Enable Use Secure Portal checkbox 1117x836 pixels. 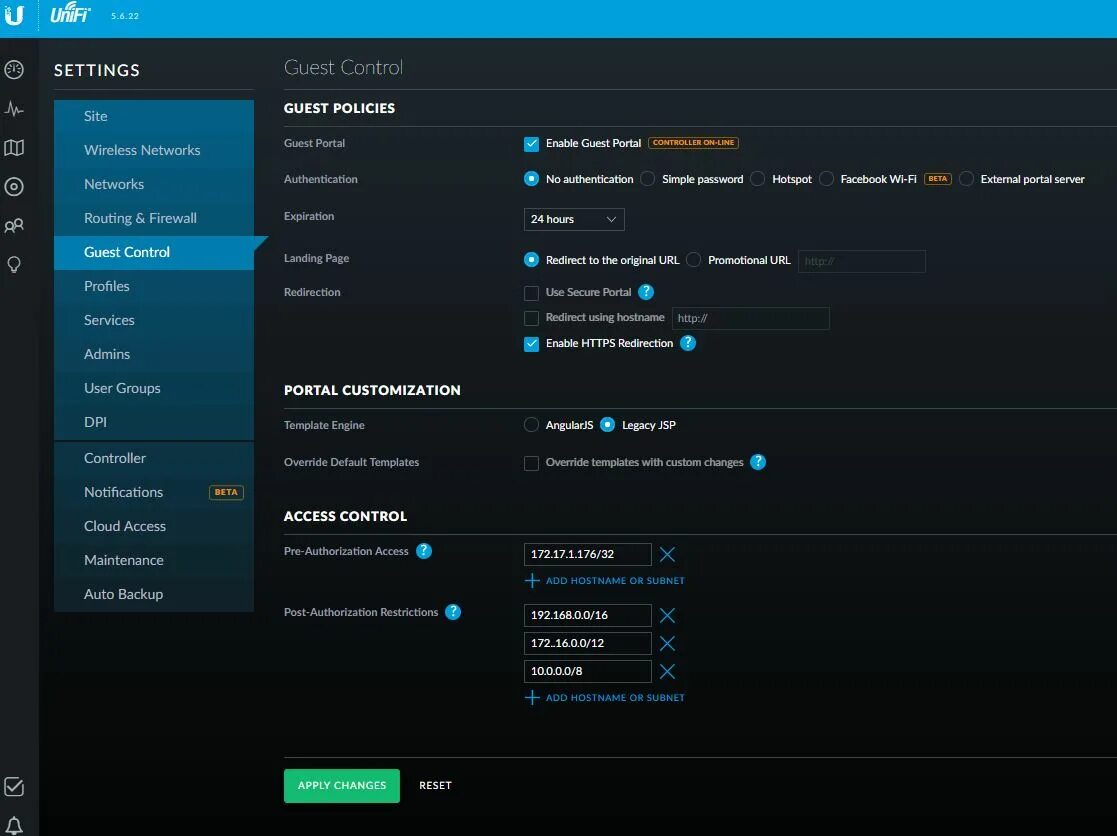[x=531, y=293]
